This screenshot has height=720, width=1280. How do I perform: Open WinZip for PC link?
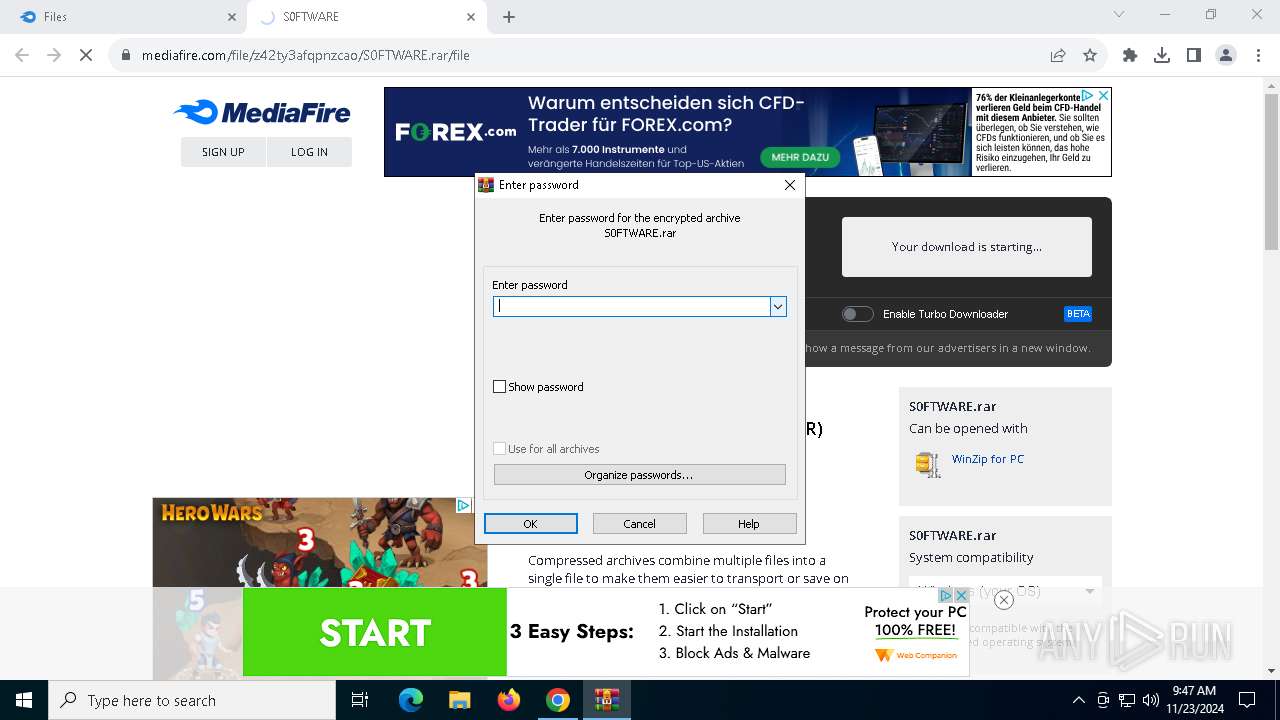coord(988,459)
